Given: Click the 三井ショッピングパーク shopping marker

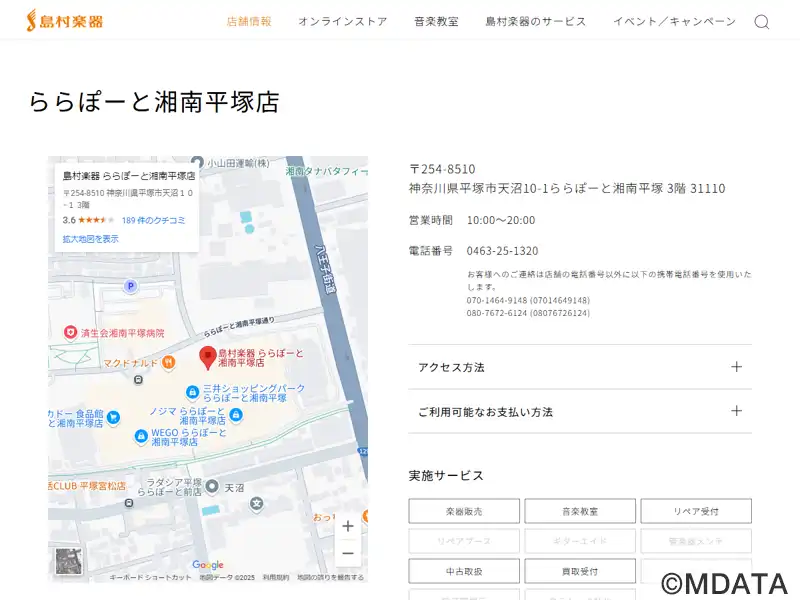Looking at the screenshot, I should pyautogui.click(x=192, y=392).
